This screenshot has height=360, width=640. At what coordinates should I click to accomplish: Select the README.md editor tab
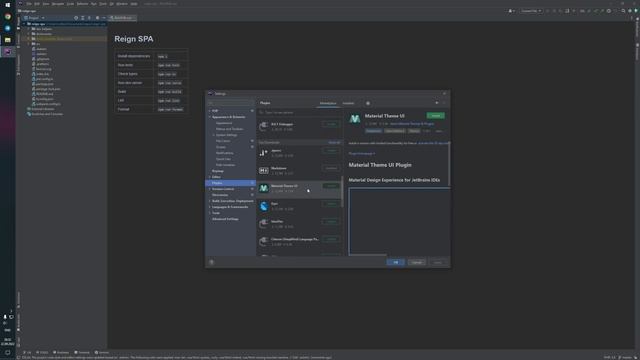click(x=122, y=18)
